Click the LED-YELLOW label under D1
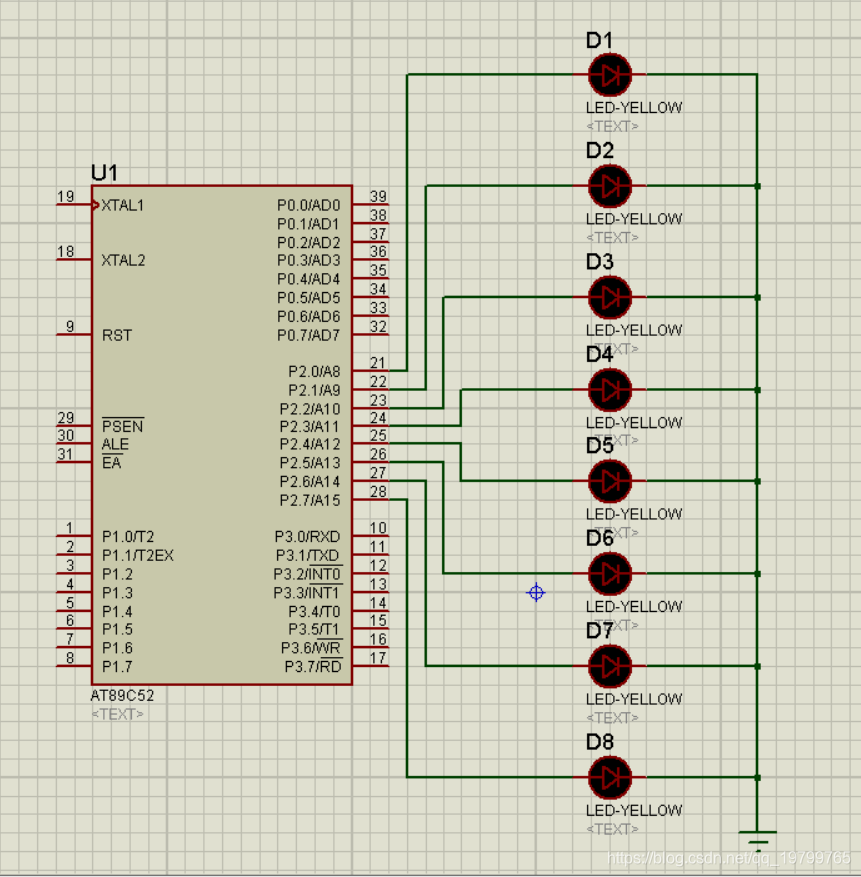Screen dimensions: 861x877 (x=634, y=107)
